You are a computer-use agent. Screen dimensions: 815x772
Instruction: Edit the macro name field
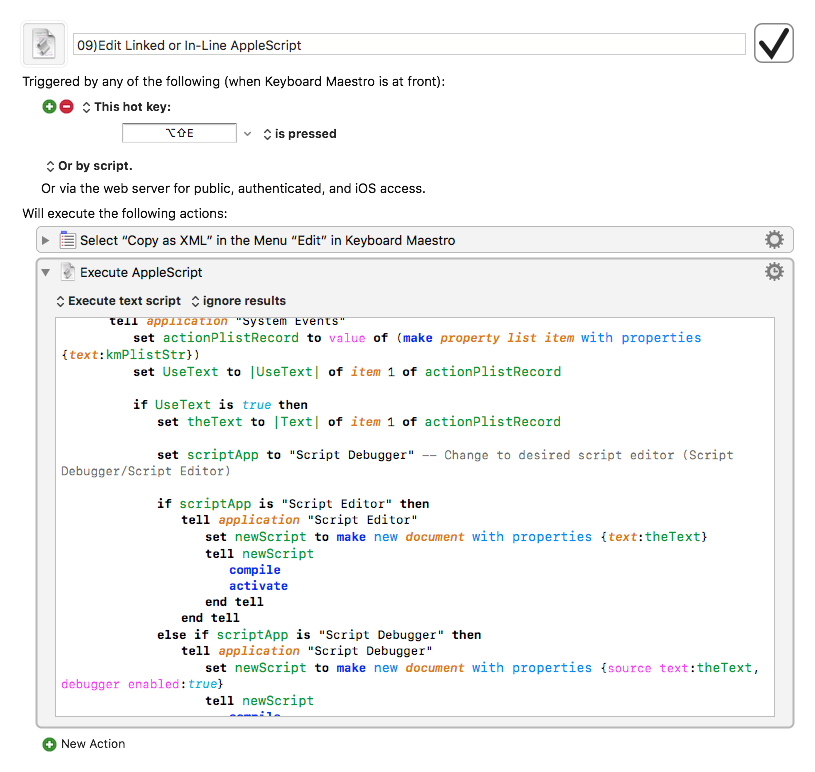click(x=409, y=45)
